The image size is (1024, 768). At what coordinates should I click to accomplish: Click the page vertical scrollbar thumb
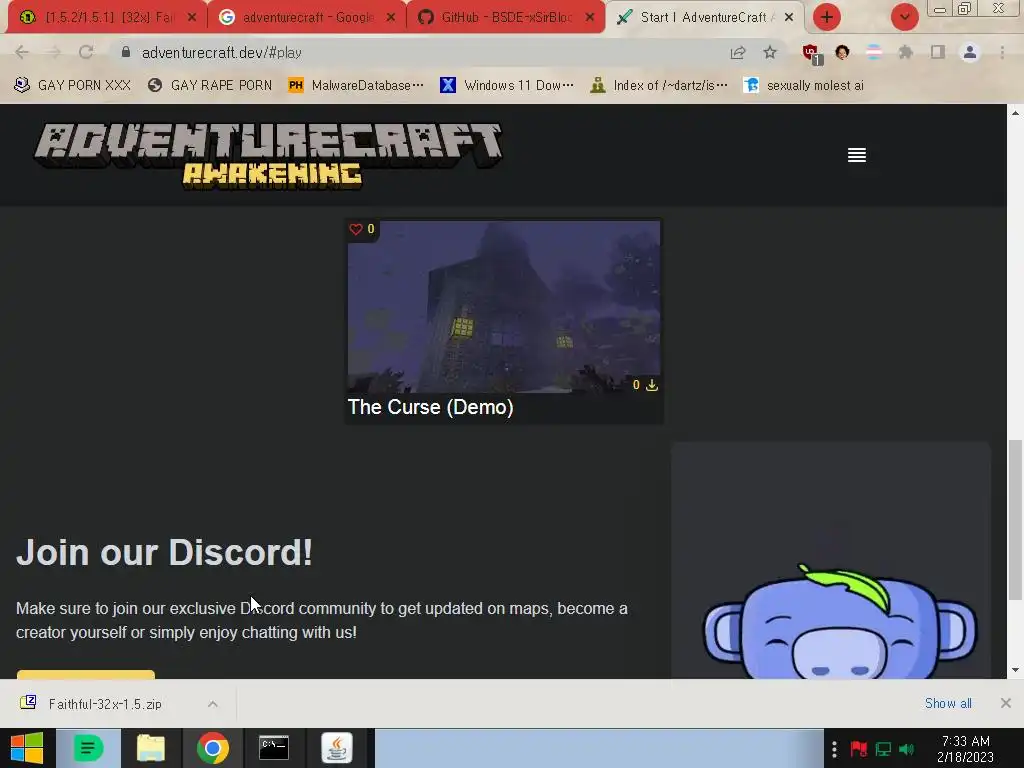click(x=1015, y=520)
